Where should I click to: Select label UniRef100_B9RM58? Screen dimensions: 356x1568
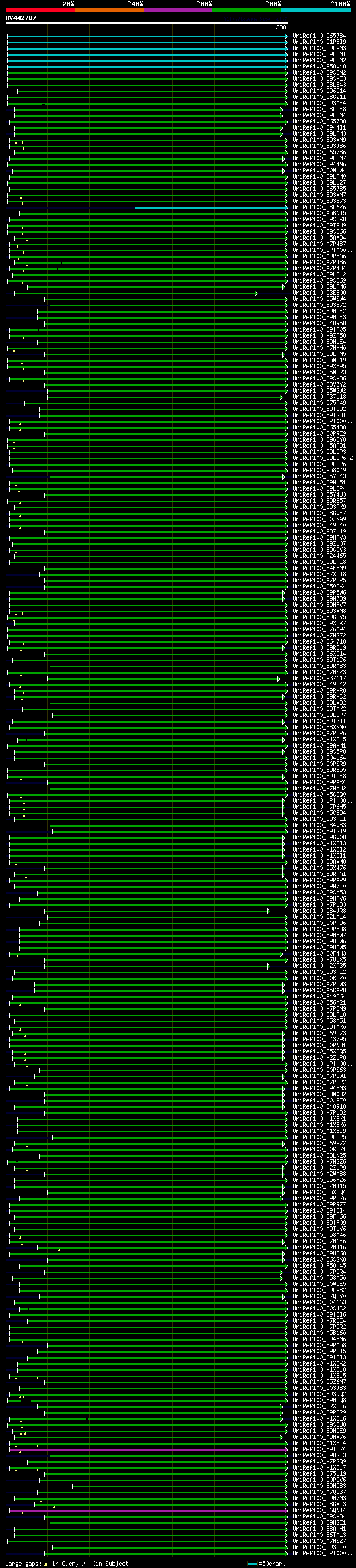[319, 1346]
